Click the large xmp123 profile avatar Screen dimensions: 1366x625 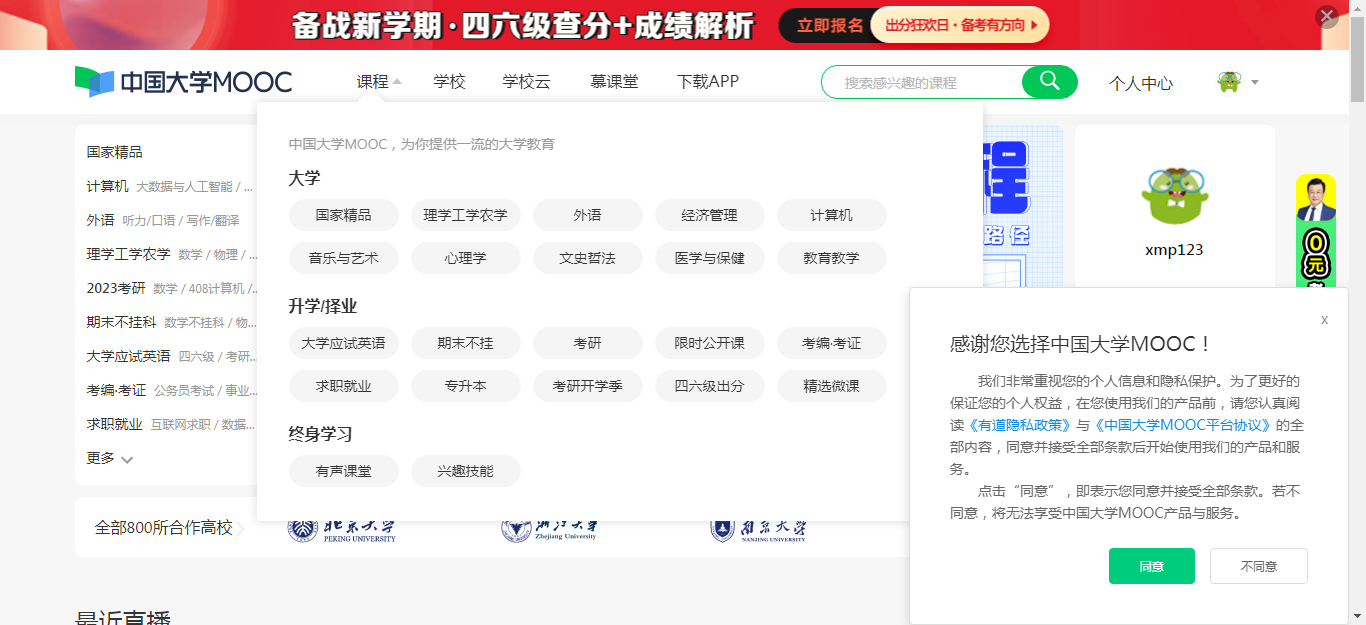tap(1174, 195)
